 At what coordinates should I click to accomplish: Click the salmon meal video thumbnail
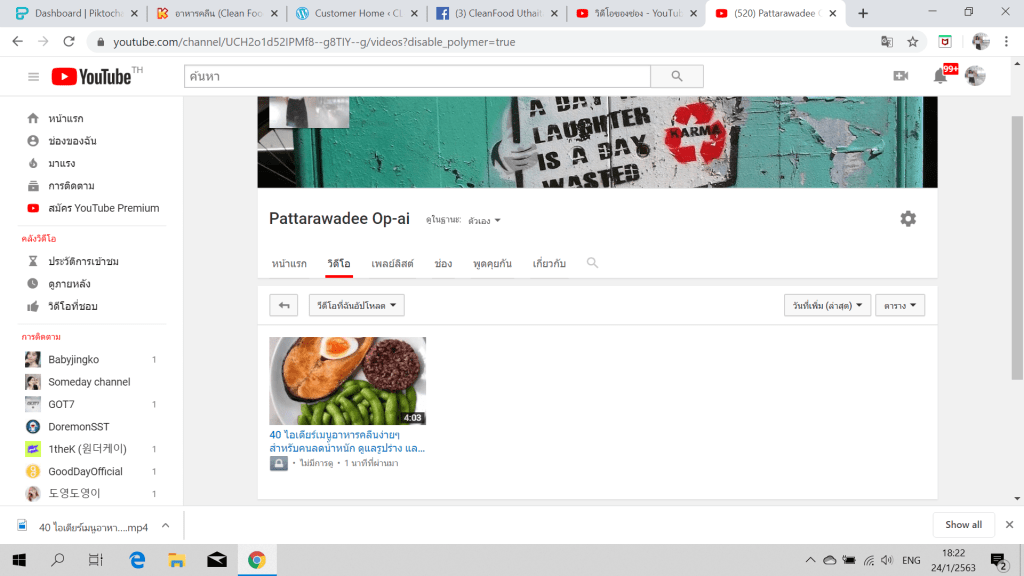(x=347, y=381)
